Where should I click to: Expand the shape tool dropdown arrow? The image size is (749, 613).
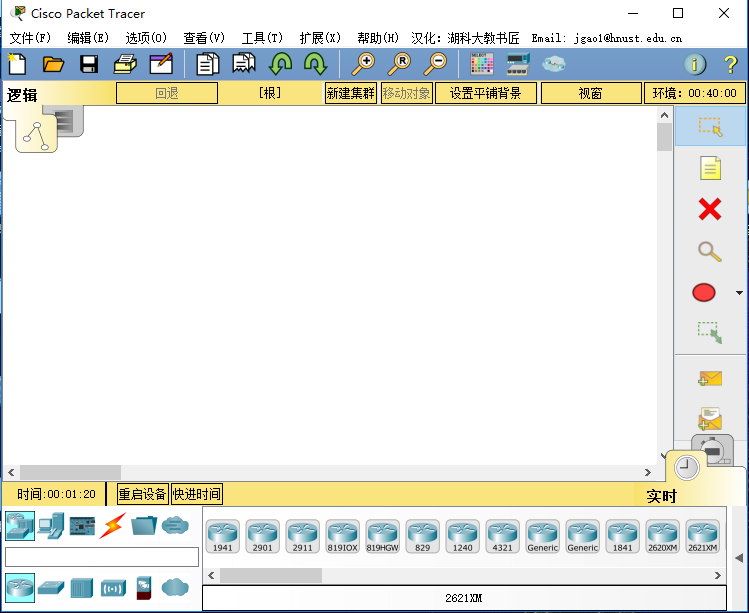coord(739,293)
